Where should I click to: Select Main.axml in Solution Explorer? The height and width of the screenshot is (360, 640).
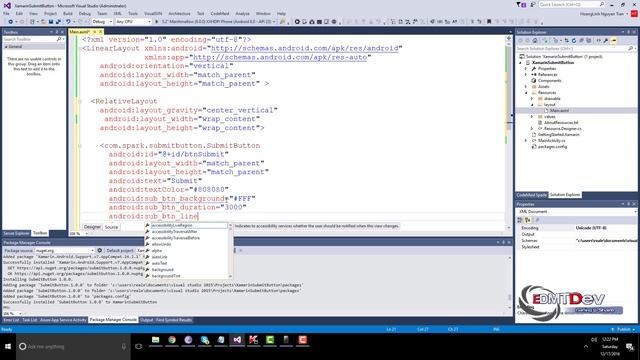(x=559, y=111)
